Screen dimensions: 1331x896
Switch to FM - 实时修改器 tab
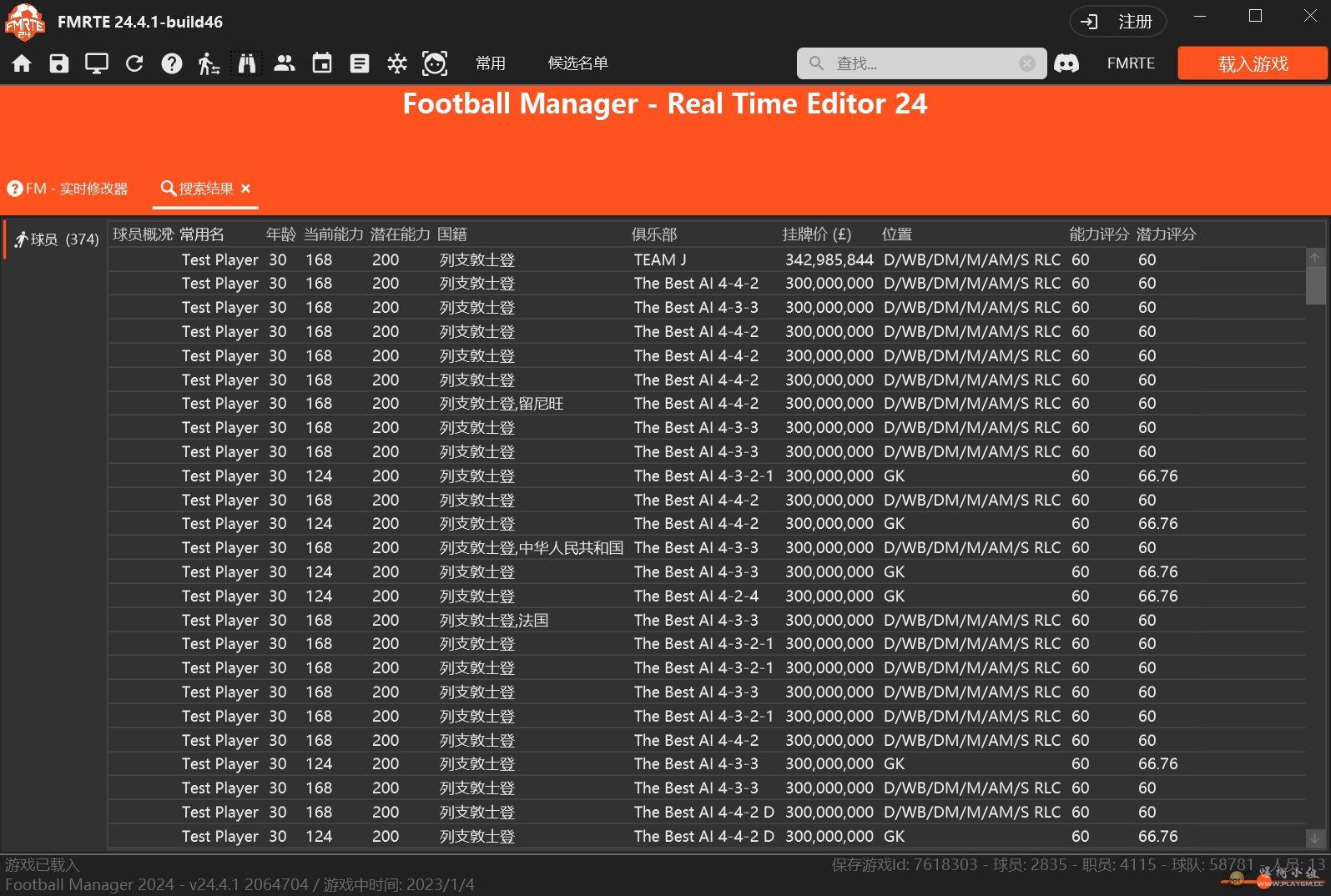pyautogui.click(x=68, y=189)
